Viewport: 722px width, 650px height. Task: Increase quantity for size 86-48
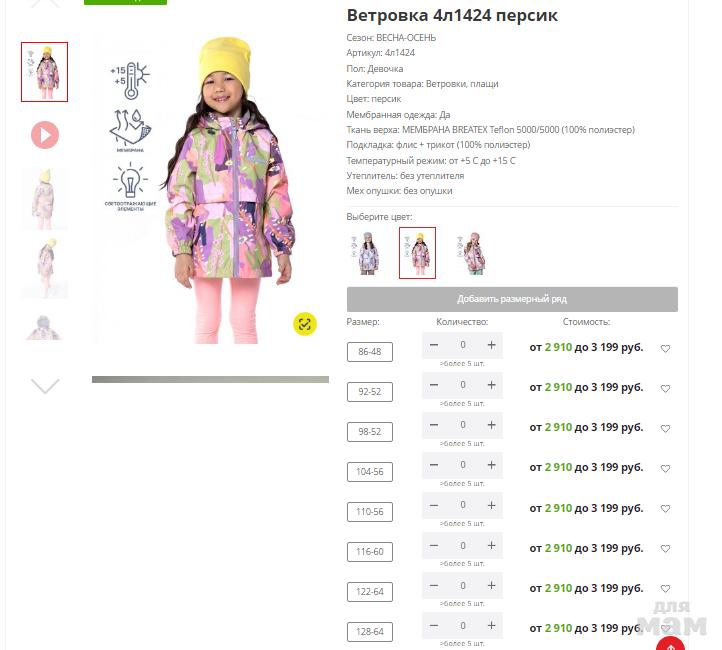(x=491, y=345)
